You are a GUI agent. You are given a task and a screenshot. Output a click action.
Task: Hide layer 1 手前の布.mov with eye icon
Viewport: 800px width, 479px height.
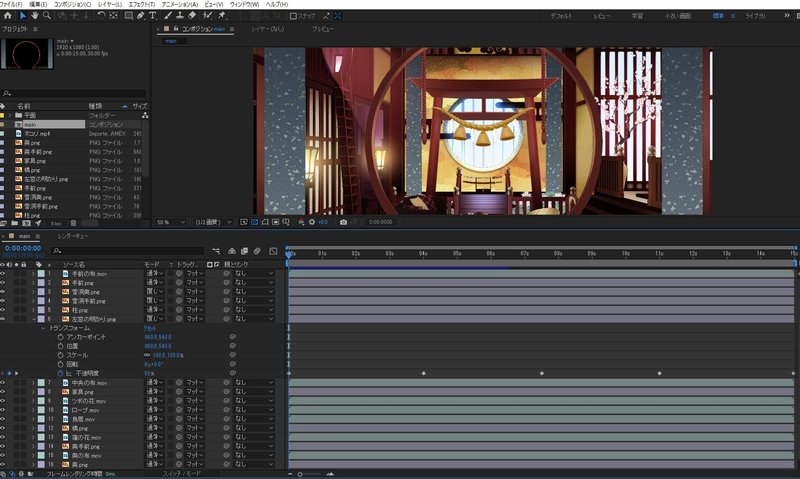(3, 273)
